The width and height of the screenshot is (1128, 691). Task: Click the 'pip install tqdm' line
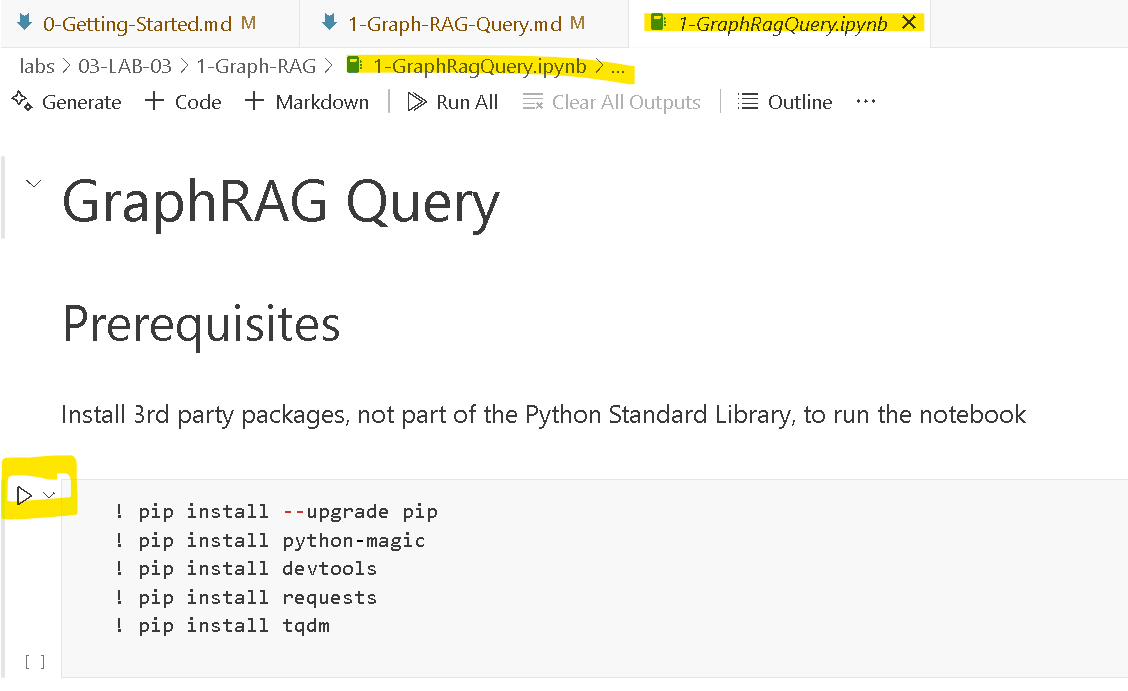coord(222,626)
